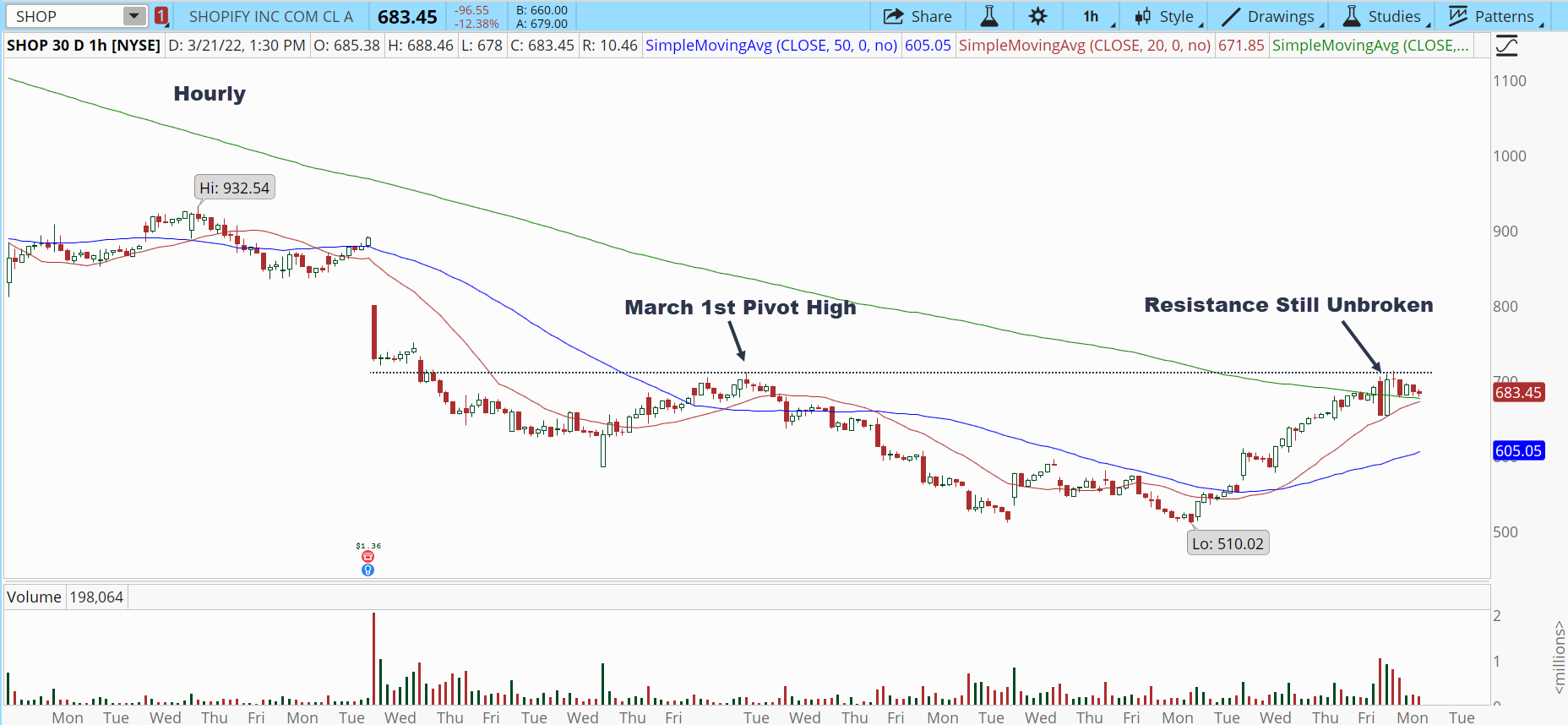Click the 'H: 688.46' high value
The width and height of the screenshot is (1568, 725).
421,46
